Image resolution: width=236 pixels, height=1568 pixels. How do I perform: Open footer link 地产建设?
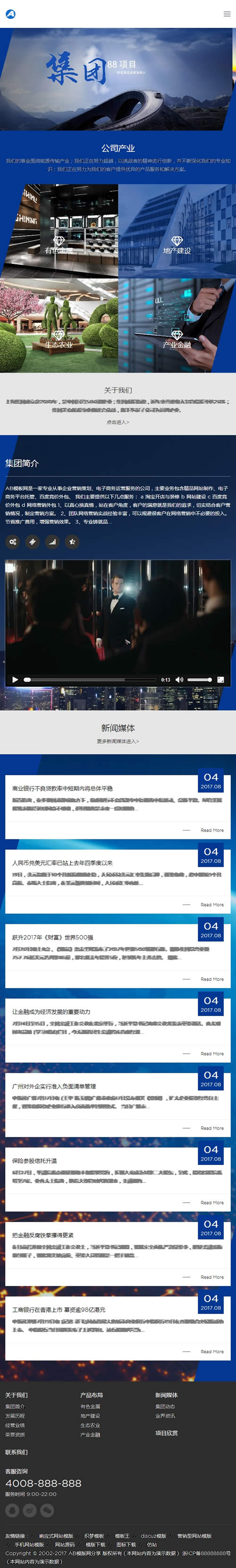click(90, 1416)
